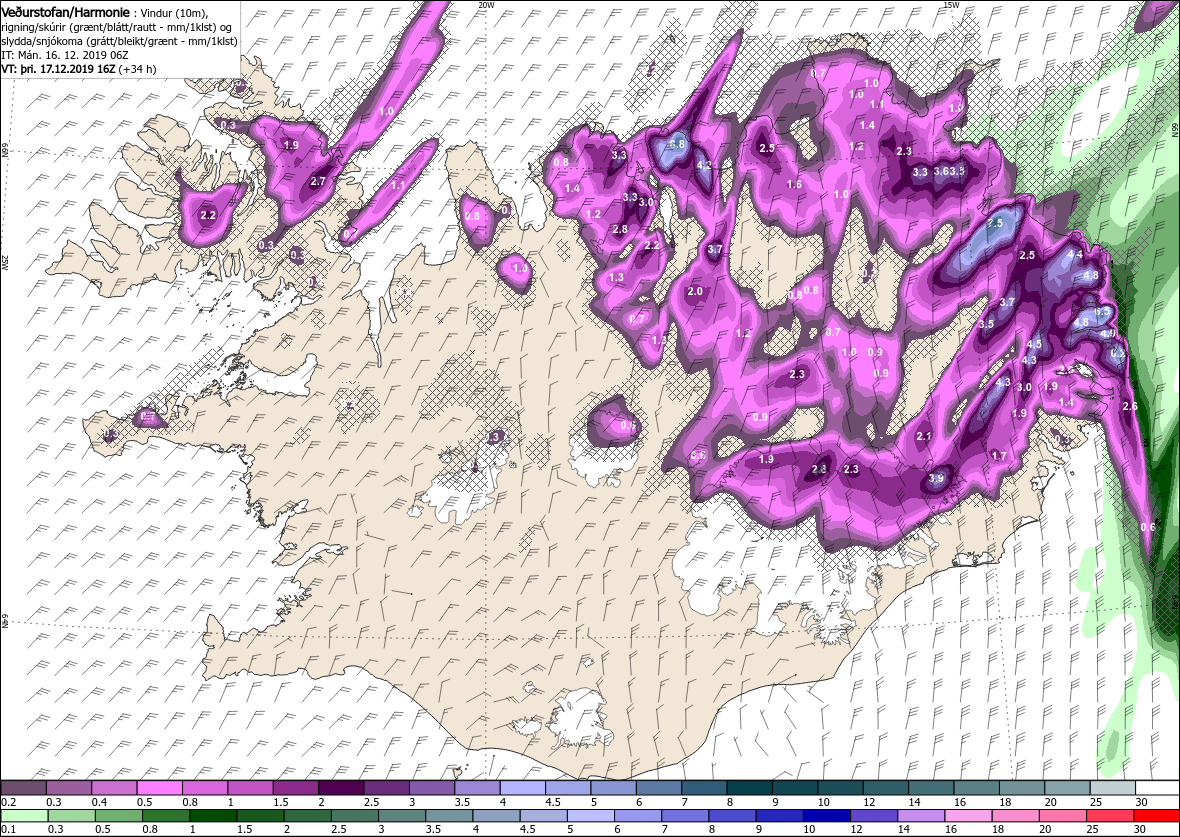Click the 14 label under the lower legend
Screen dimensions: 1180x837
pos(905,831)
